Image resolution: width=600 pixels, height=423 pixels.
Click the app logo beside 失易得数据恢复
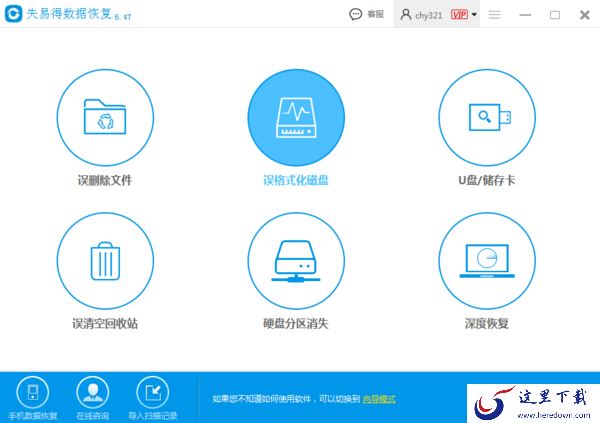13,14
